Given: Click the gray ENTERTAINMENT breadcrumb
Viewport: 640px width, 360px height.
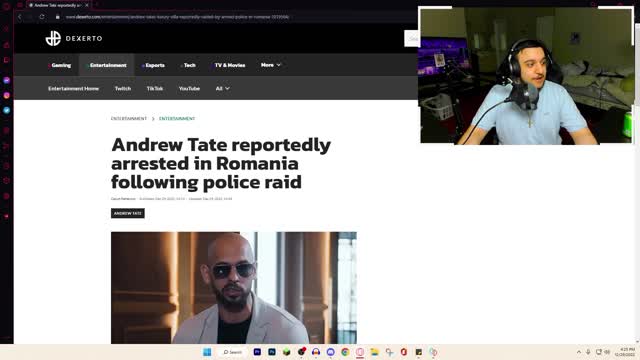Looking at the screenshot, I should (129, 118).
